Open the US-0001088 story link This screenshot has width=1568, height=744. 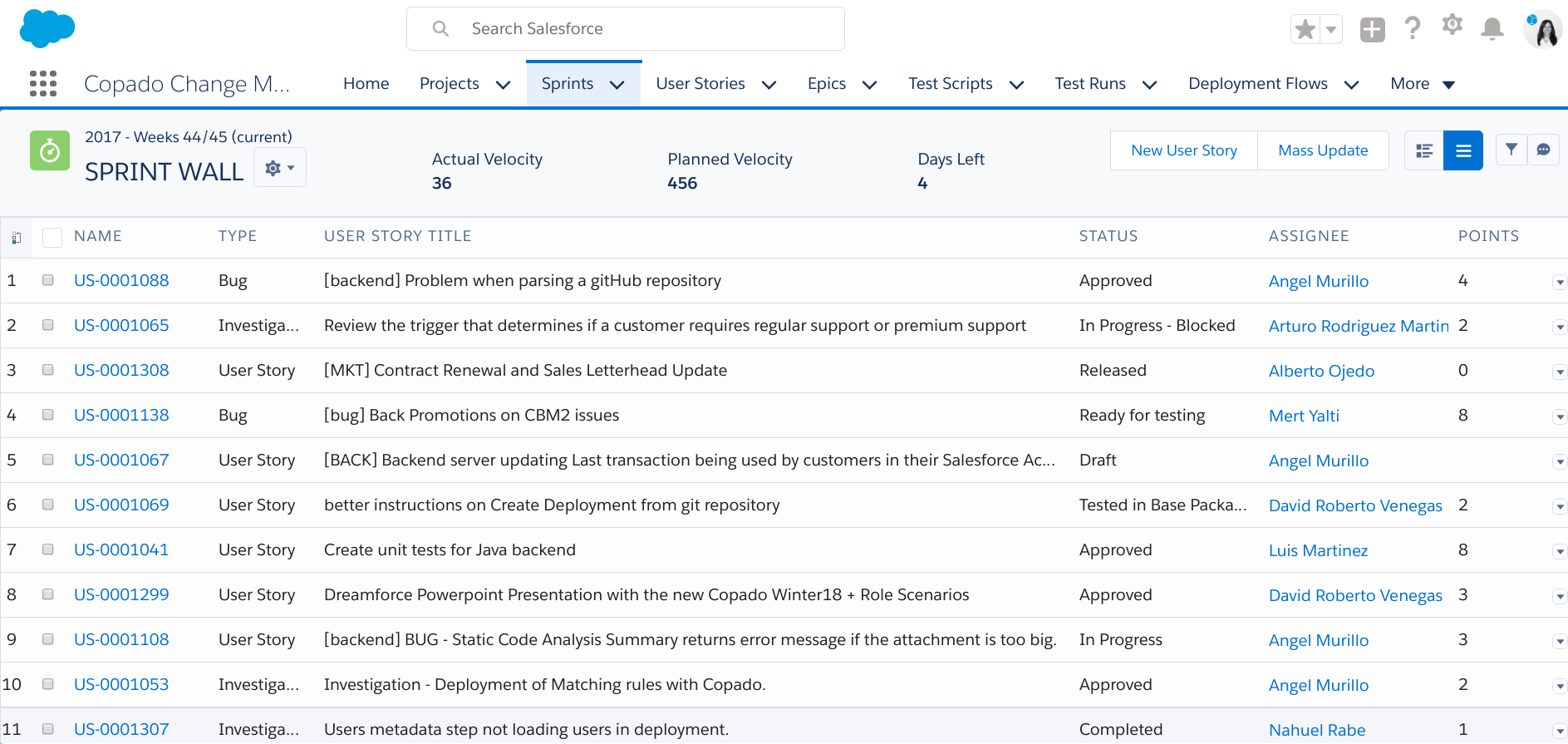121,280
